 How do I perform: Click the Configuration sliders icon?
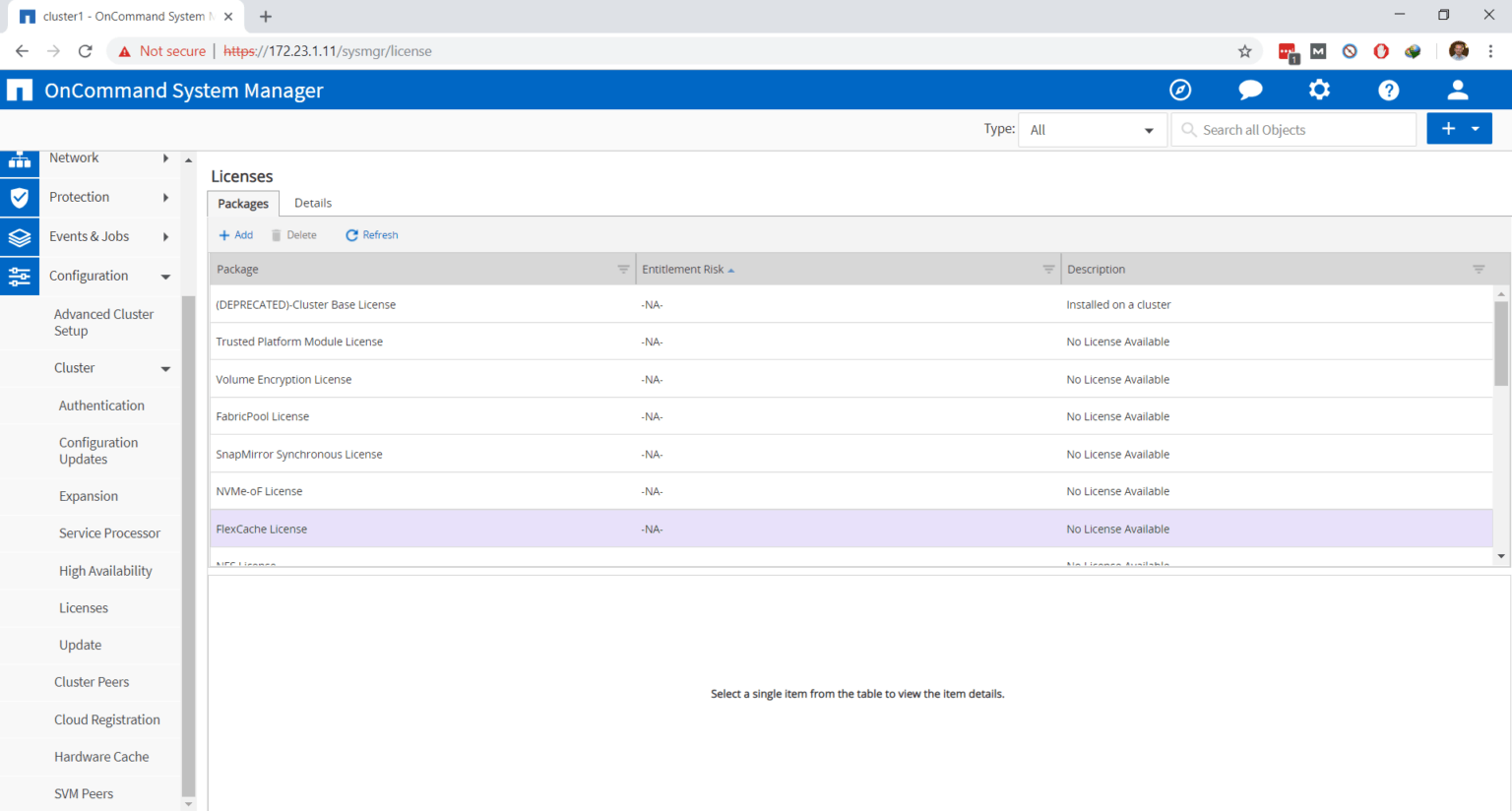pos(20,276)
